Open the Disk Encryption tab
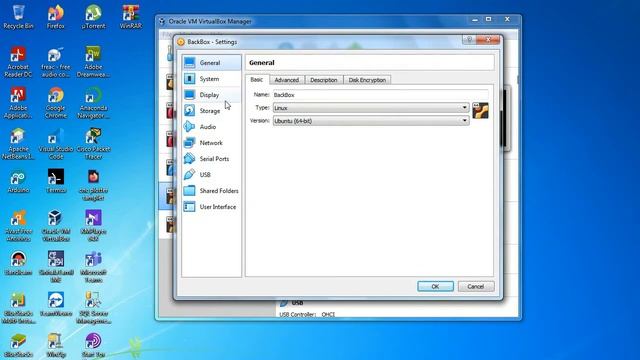 367,80
